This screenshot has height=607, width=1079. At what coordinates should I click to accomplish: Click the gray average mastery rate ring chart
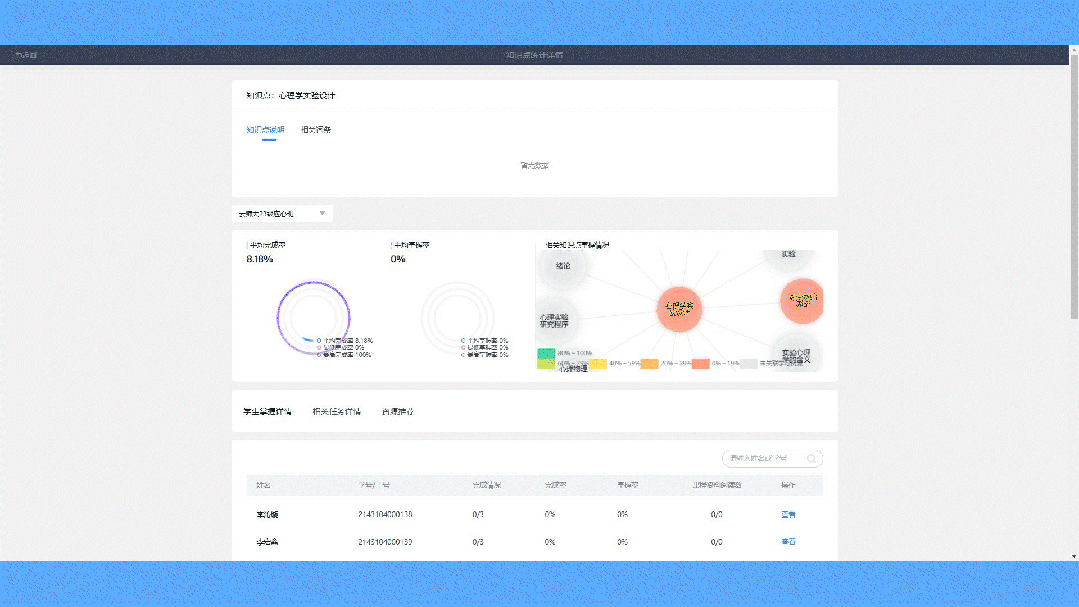pos(457,317)
